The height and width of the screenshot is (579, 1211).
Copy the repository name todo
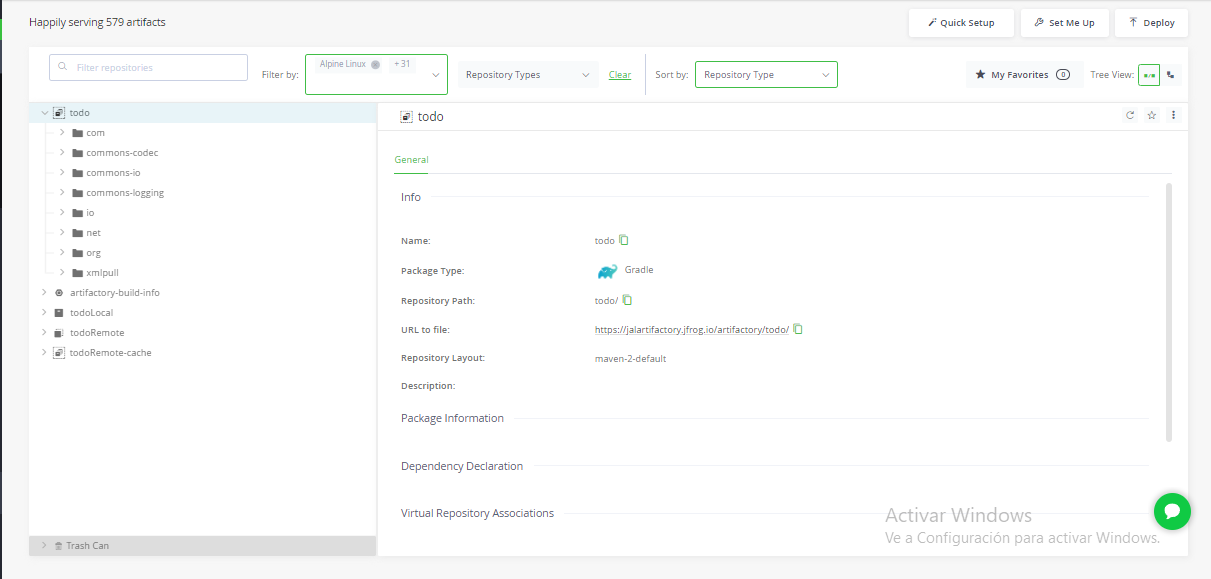624,240
